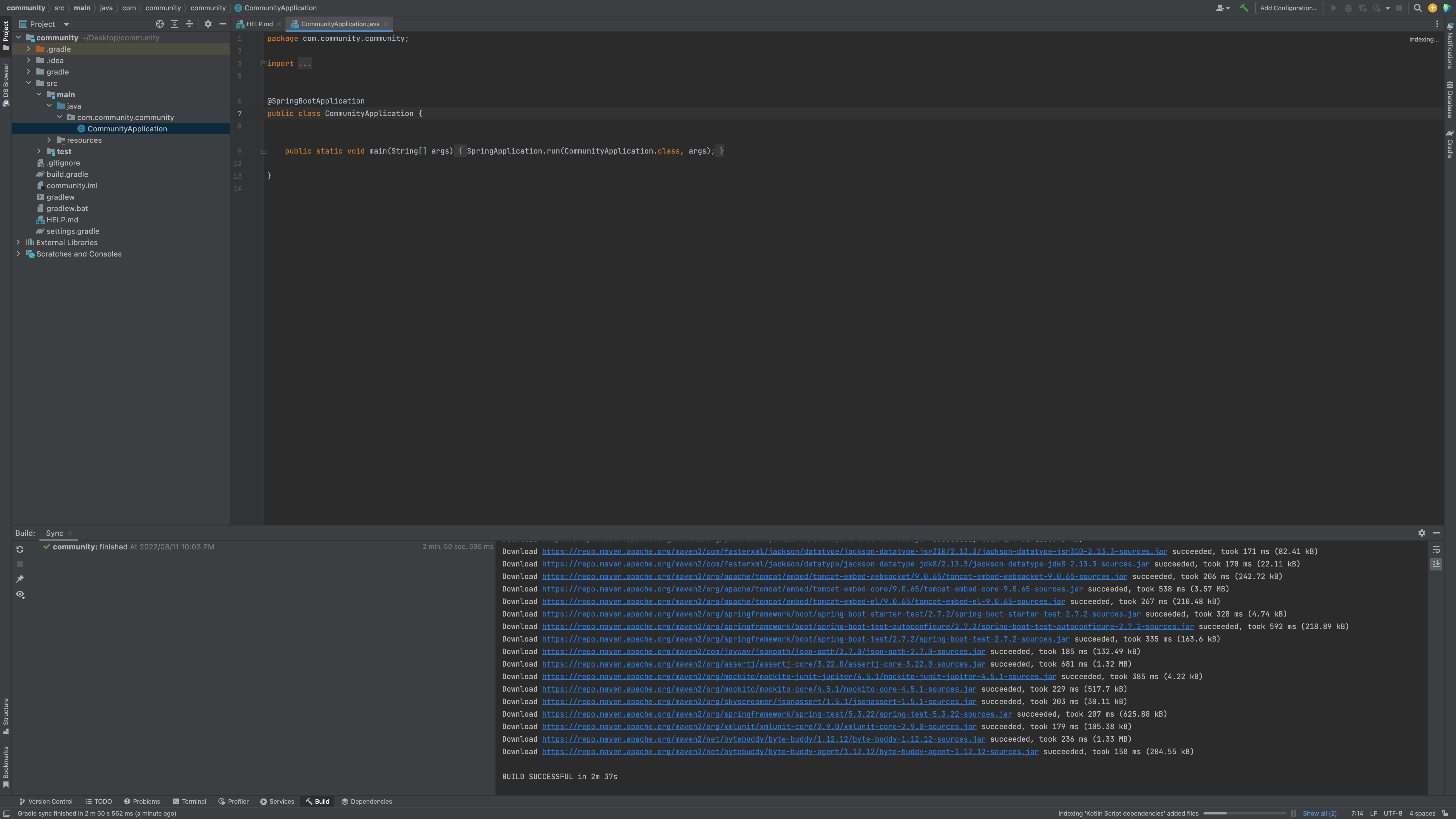The height and width of the screenshot is (819, 1456).
Task: Click the Build Project hammer icon
Action: tap(1244, 8)
